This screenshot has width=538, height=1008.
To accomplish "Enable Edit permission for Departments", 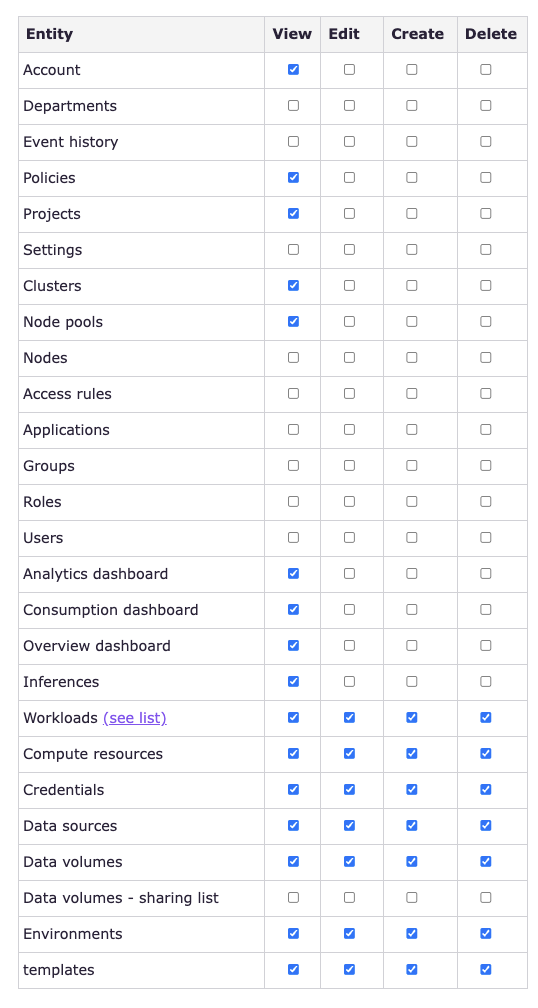I will coord(349,105).
